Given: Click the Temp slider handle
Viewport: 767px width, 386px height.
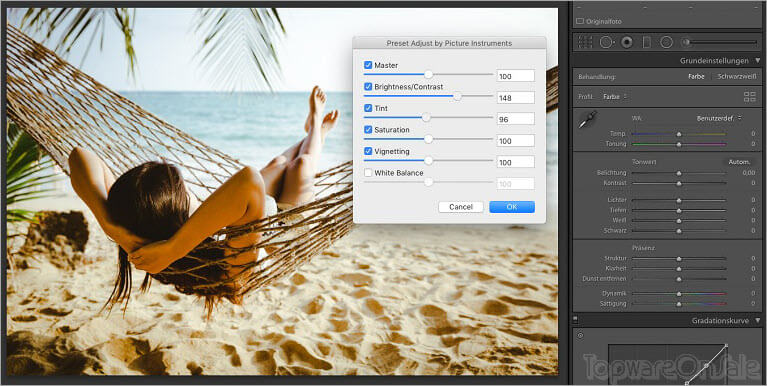Looking at the screenshot, I should coord(679,134).
